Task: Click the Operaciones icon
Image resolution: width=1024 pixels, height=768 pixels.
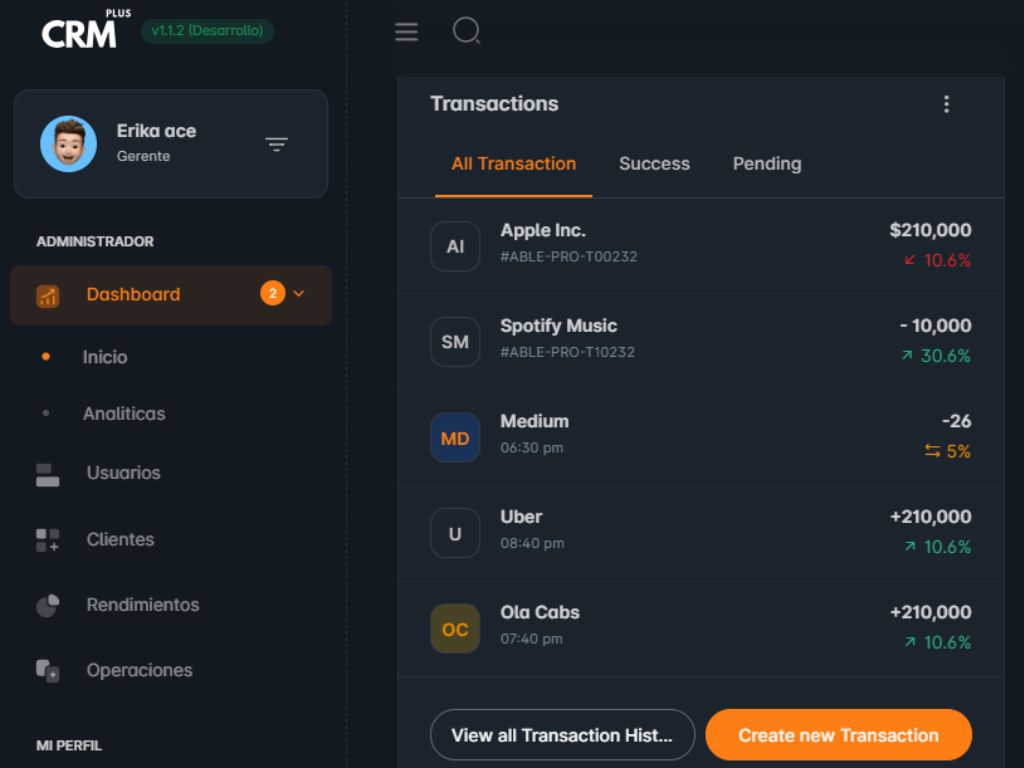Action: (48, 671)
